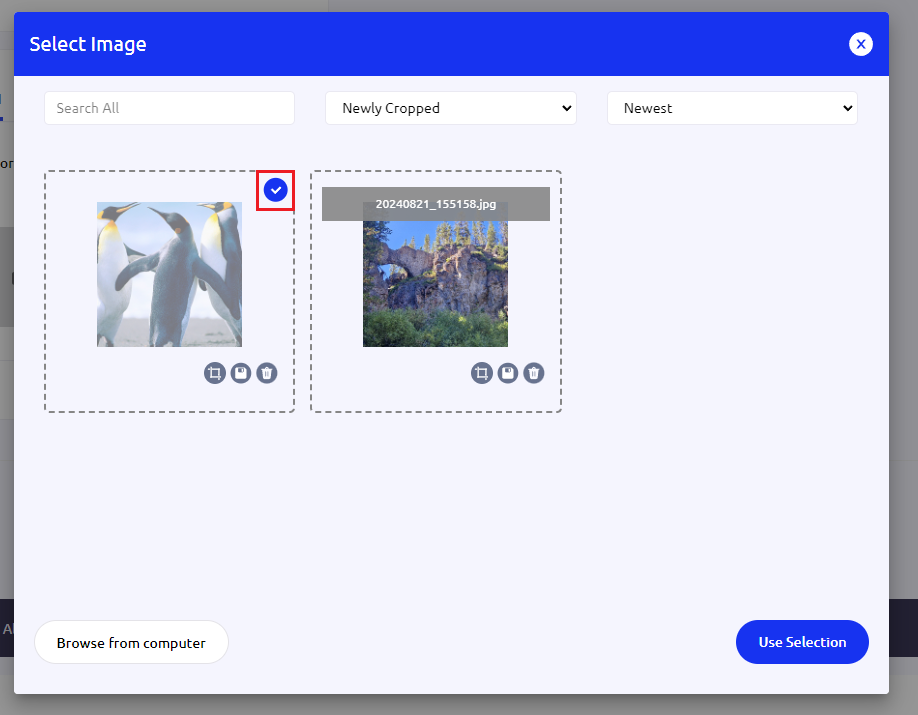918x715 pixels.
Task: Click crop icon for 20240821_155158.jpg
Action: pyautogui.click(x=481, y=373)
